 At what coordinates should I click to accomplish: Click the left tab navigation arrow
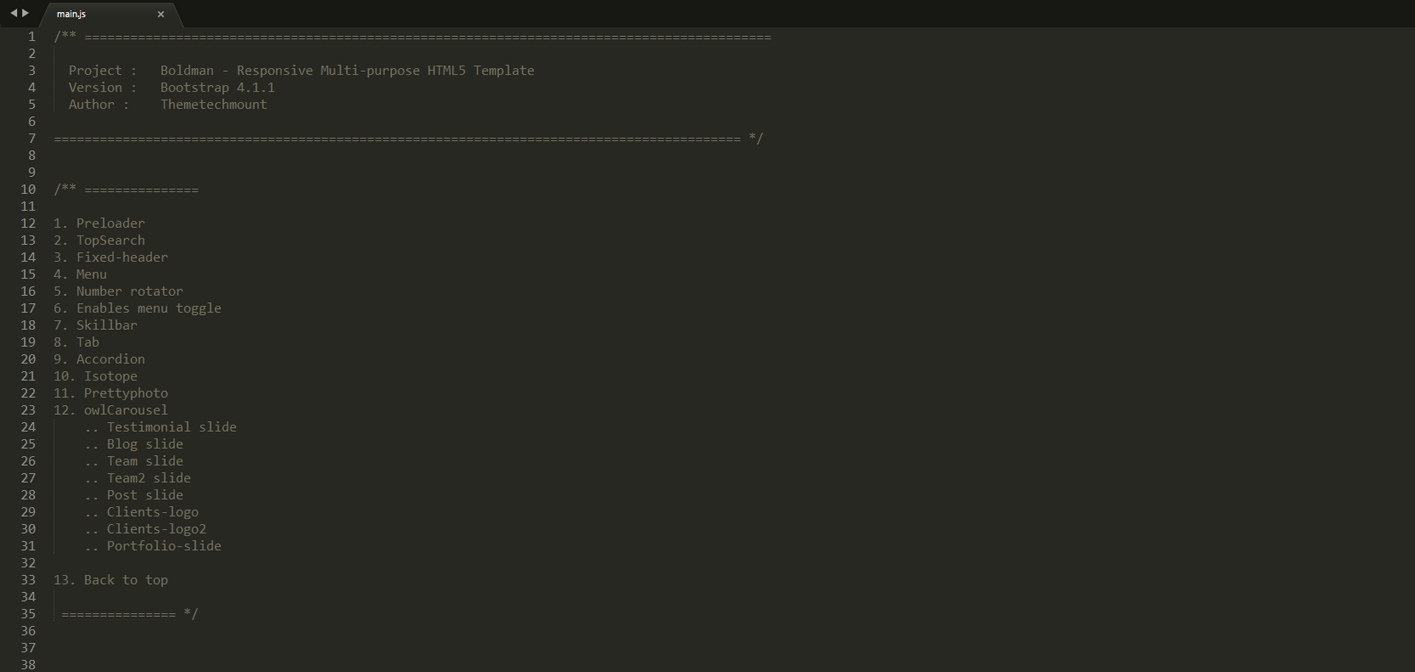14,13
